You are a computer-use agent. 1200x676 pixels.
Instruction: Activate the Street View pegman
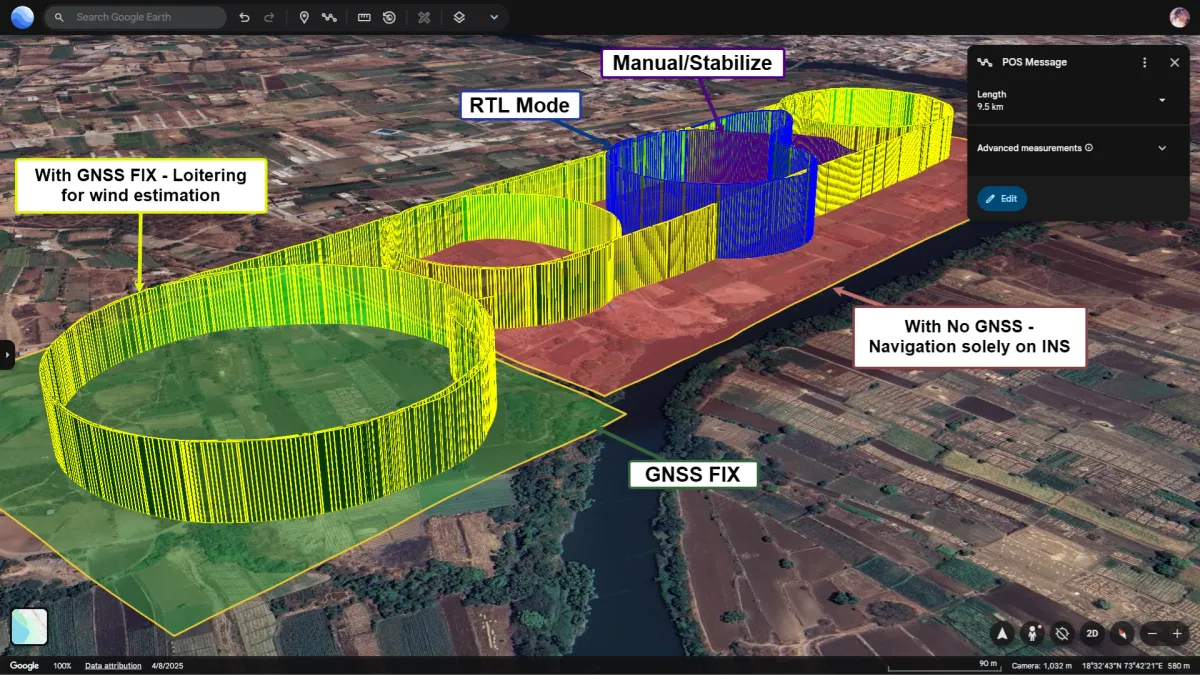[x=1032, y=633]
